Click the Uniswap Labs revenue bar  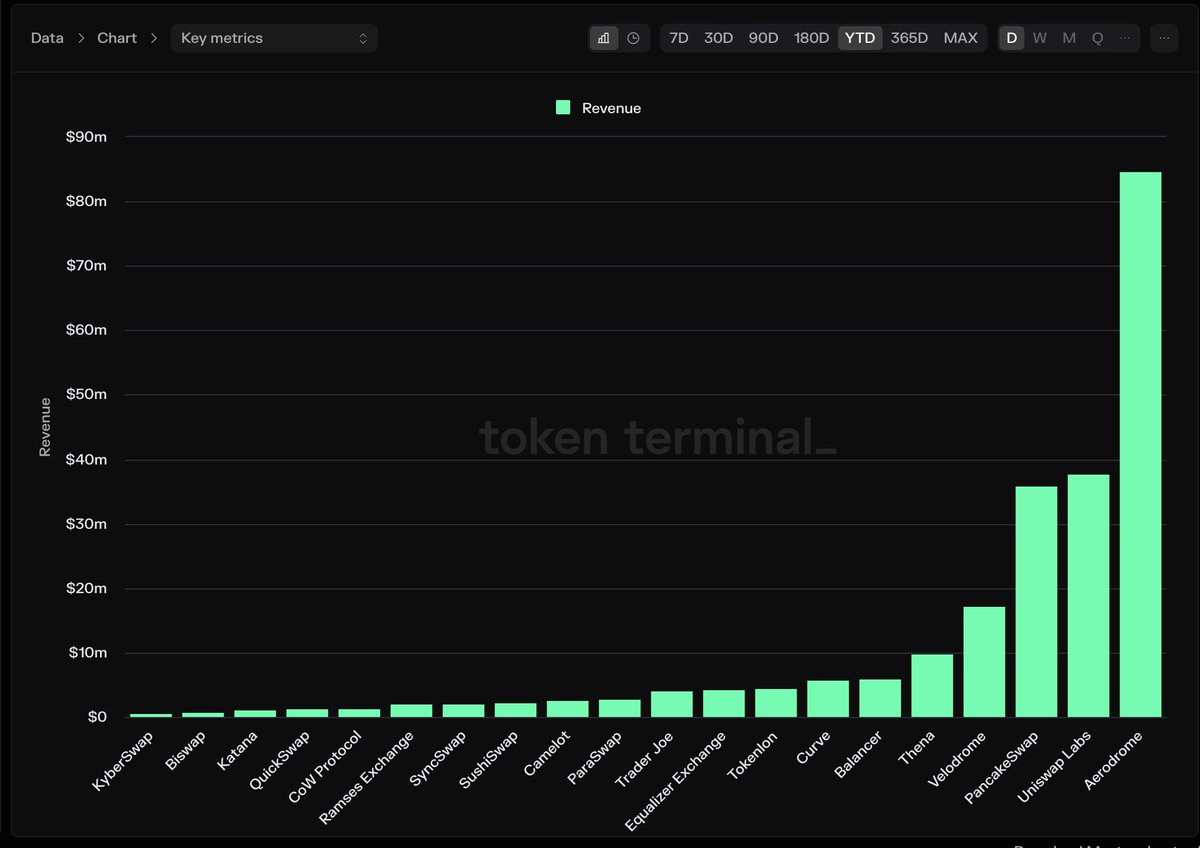pos(1088,596)
